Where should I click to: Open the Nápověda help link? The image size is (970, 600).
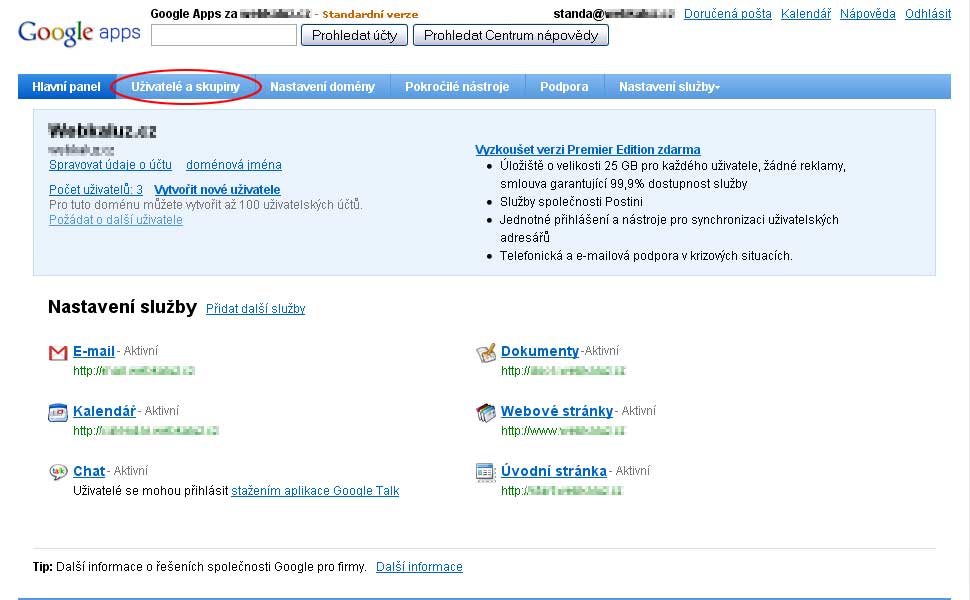pos(867,14)
